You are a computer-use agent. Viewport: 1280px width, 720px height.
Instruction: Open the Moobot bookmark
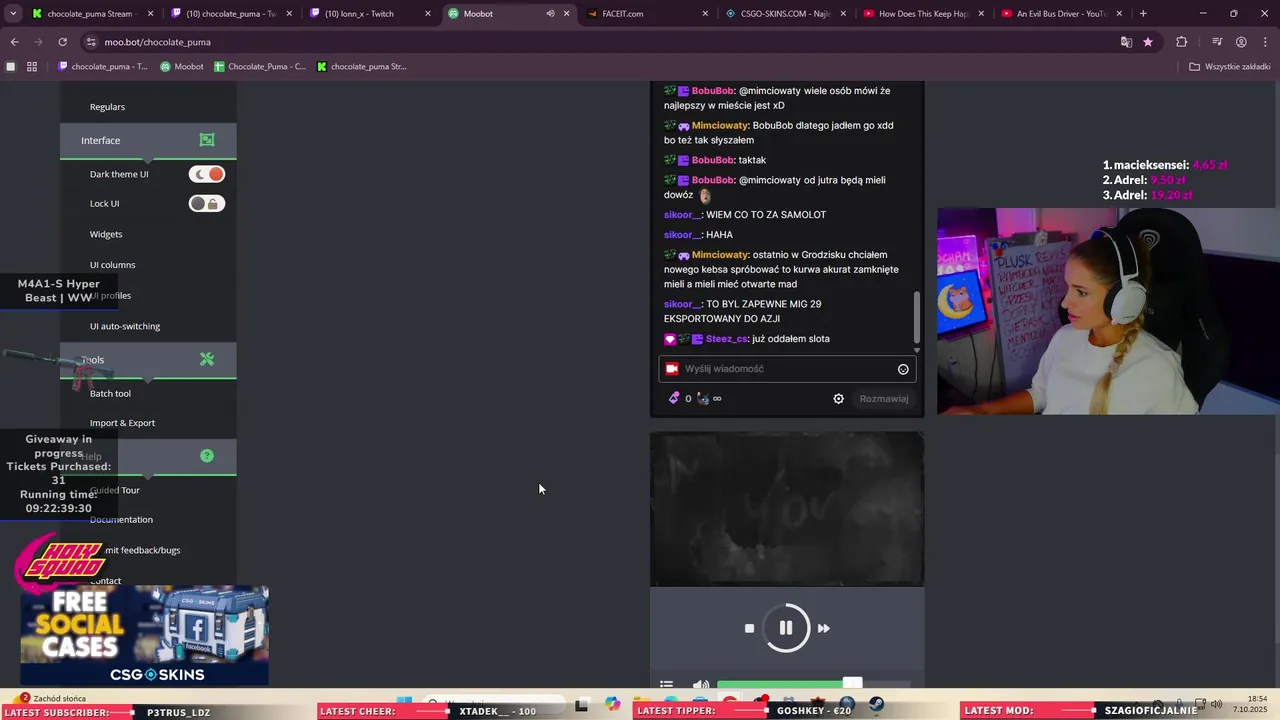182,67
